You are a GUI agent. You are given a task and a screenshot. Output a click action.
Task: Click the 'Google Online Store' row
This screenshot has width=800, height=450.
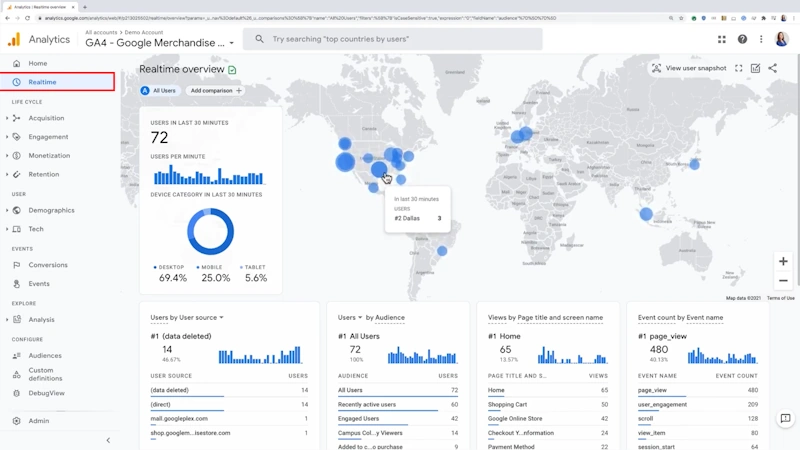point(547,419)
